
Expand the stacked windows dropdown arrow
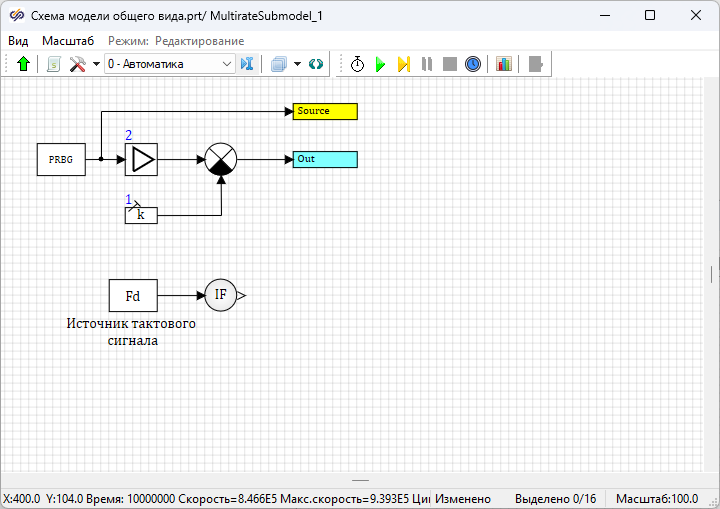click(297, 64)
